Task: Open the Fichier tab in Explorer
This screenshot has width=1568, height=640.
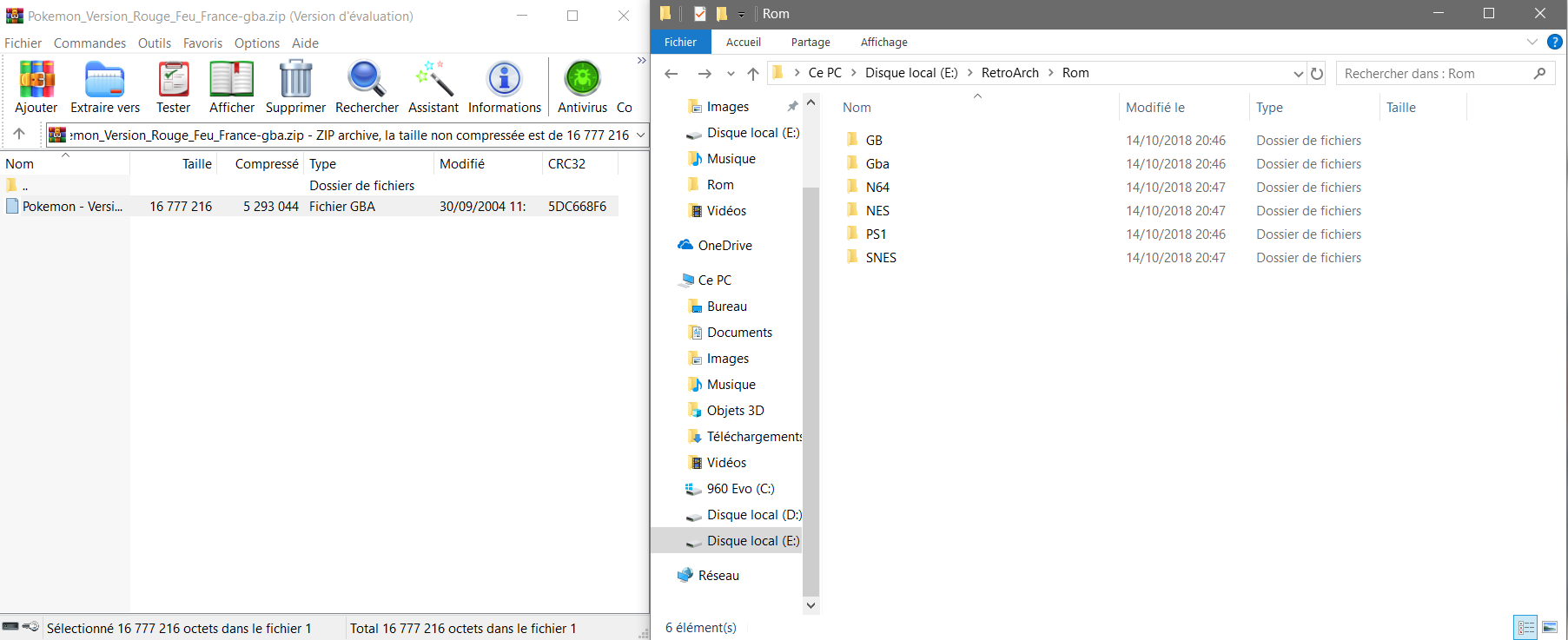Action: pyautogui.click(x=680, y=42)
